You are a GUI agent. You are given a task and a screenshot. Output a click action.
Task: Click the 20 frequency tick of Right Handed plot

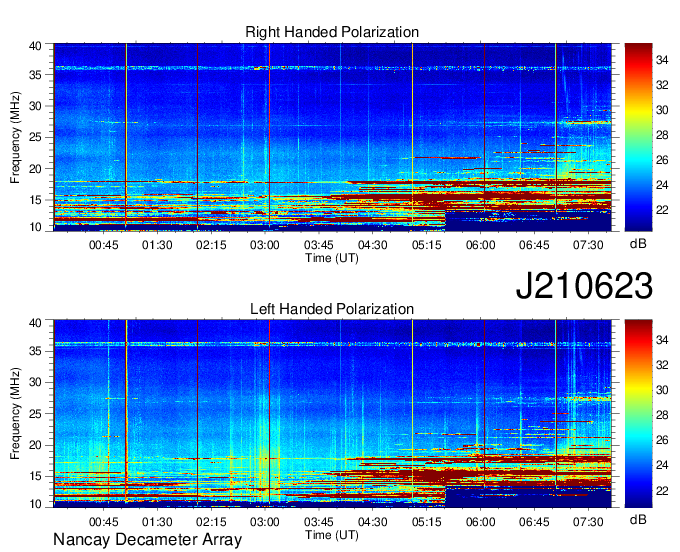(35, 169)
